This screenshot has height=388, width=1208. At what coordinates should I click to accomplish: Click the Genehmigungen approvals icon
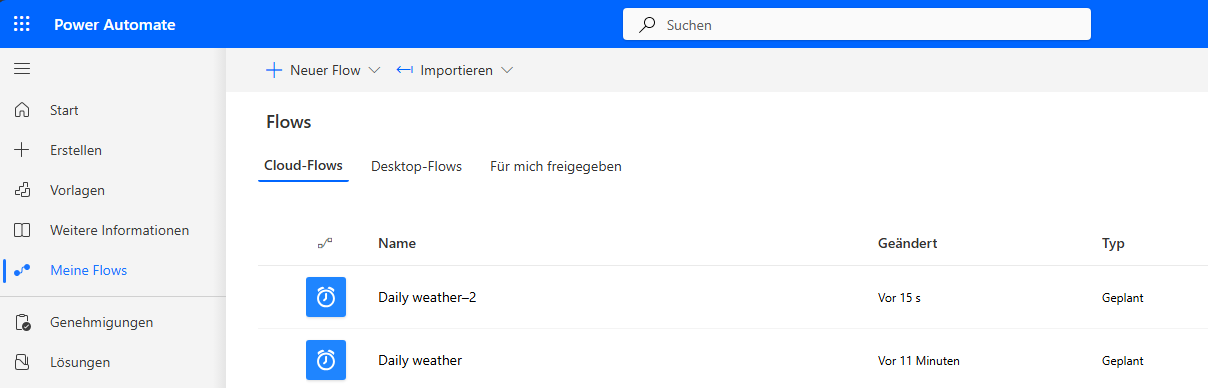[22, 322]
